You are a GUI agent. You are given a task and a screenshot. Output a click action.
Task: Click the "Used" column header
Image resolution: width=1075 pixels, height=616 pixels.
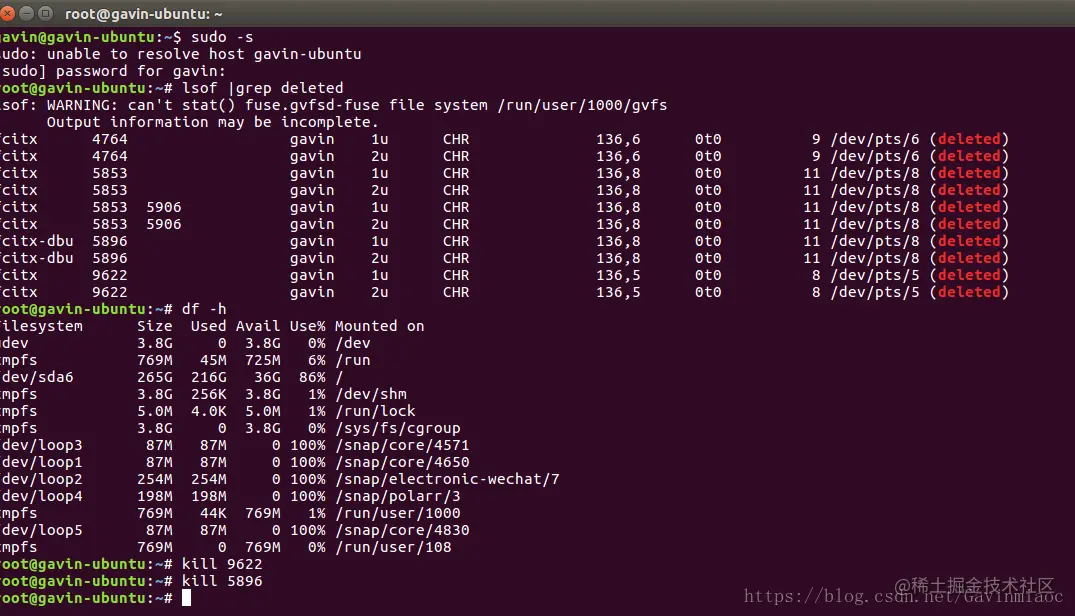point(208,326)
